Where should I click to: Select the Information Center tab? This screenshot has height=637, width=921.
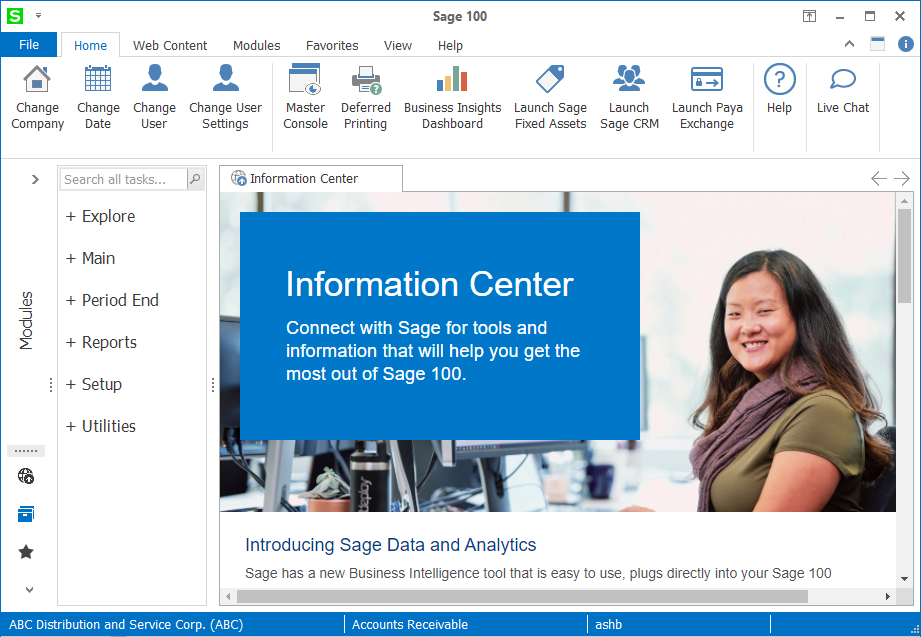(x=304, y=179)
